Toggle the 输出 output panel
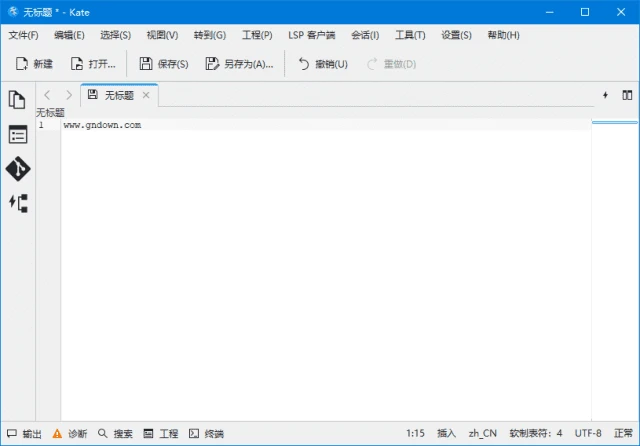640x446 pixels. coord(24,434)
